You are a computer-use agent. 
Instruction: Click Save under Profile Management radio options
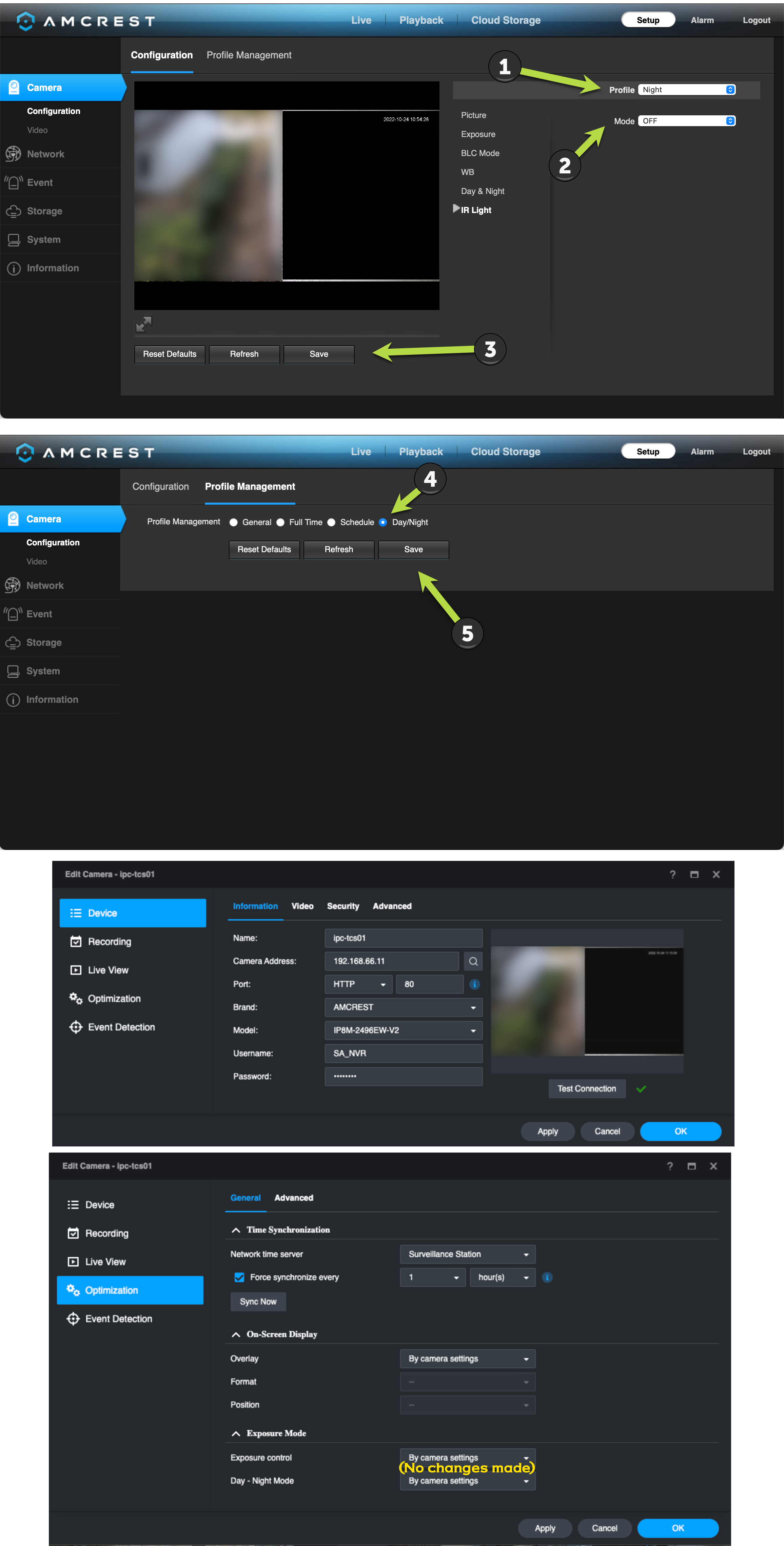point(413,550)
